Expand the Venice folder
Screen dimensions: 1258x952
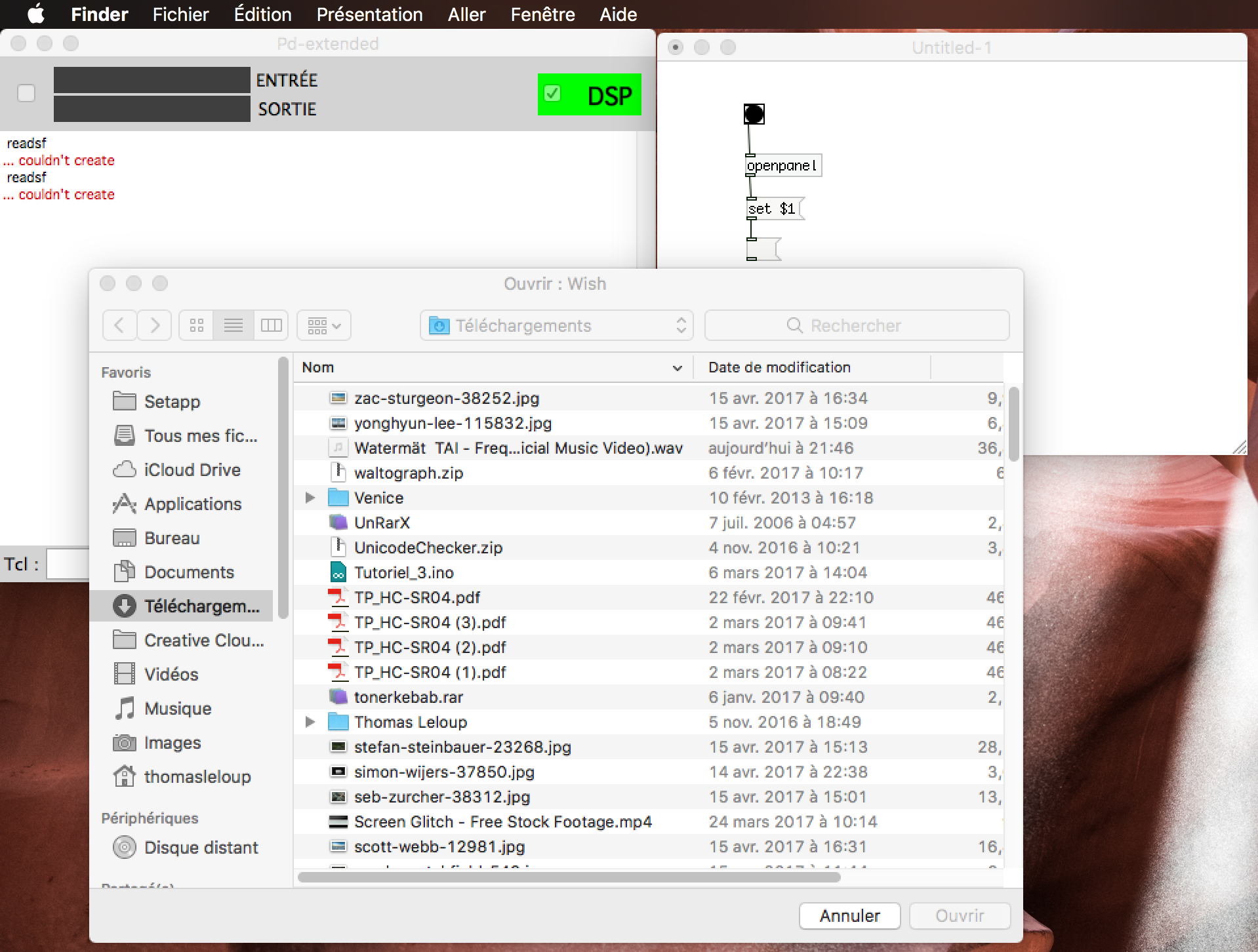[x=310, y=498]
